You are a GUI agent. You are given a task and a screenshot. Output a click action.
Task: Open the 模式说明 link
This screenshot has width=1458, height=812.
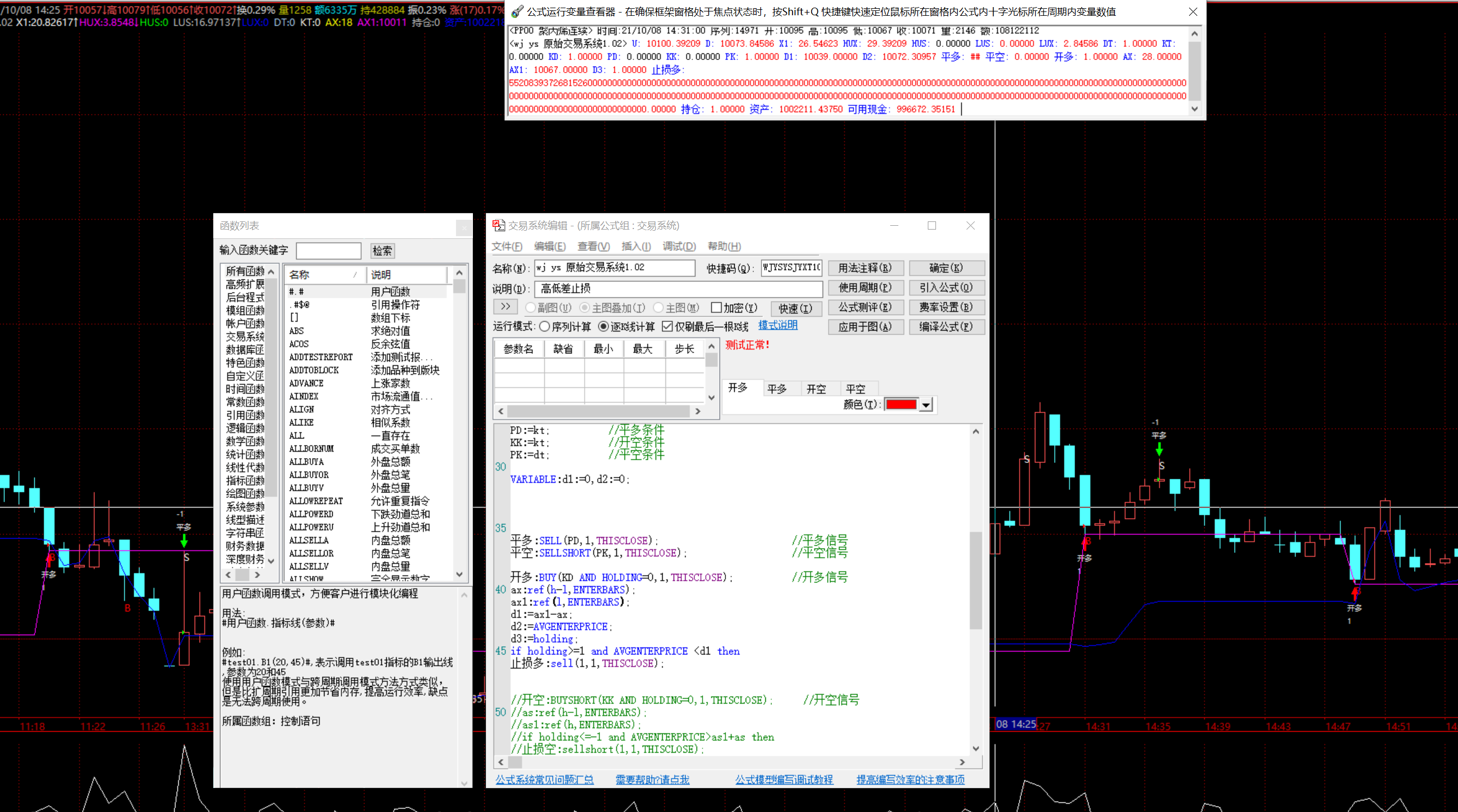tap(778, 326)
